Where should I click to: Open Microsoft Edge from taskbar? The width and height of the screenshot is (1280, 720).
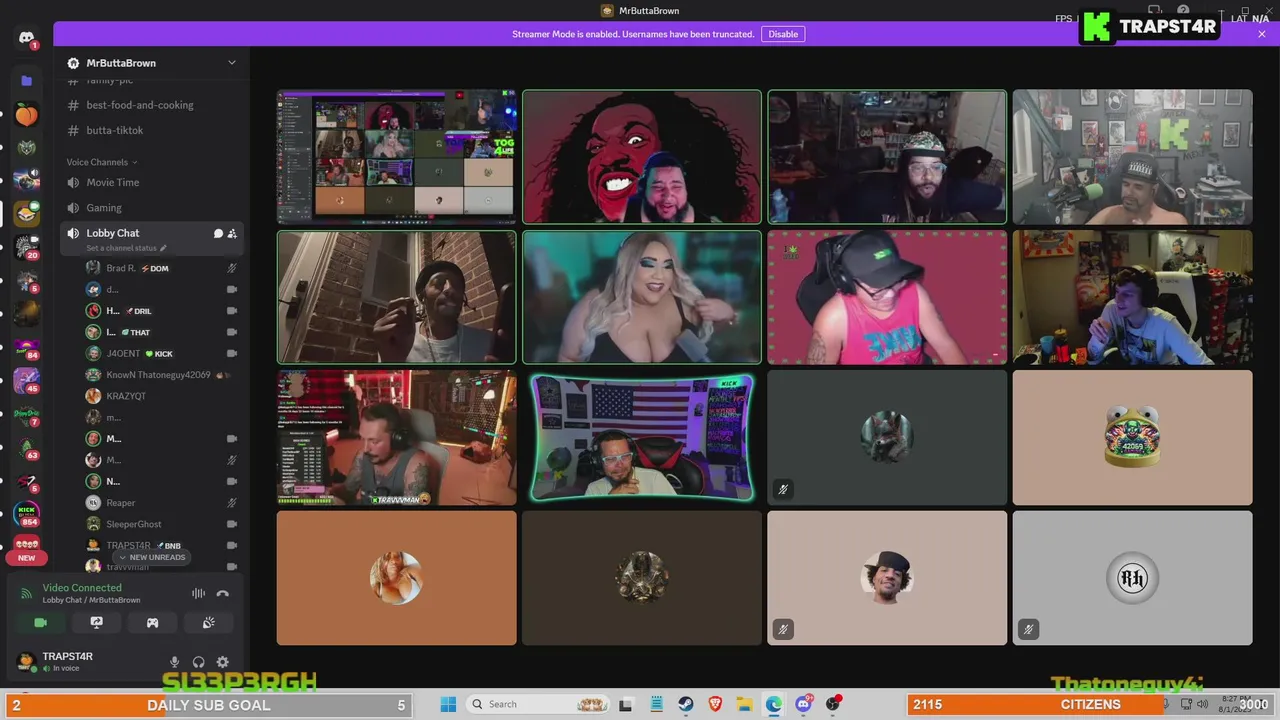(773, 704)
